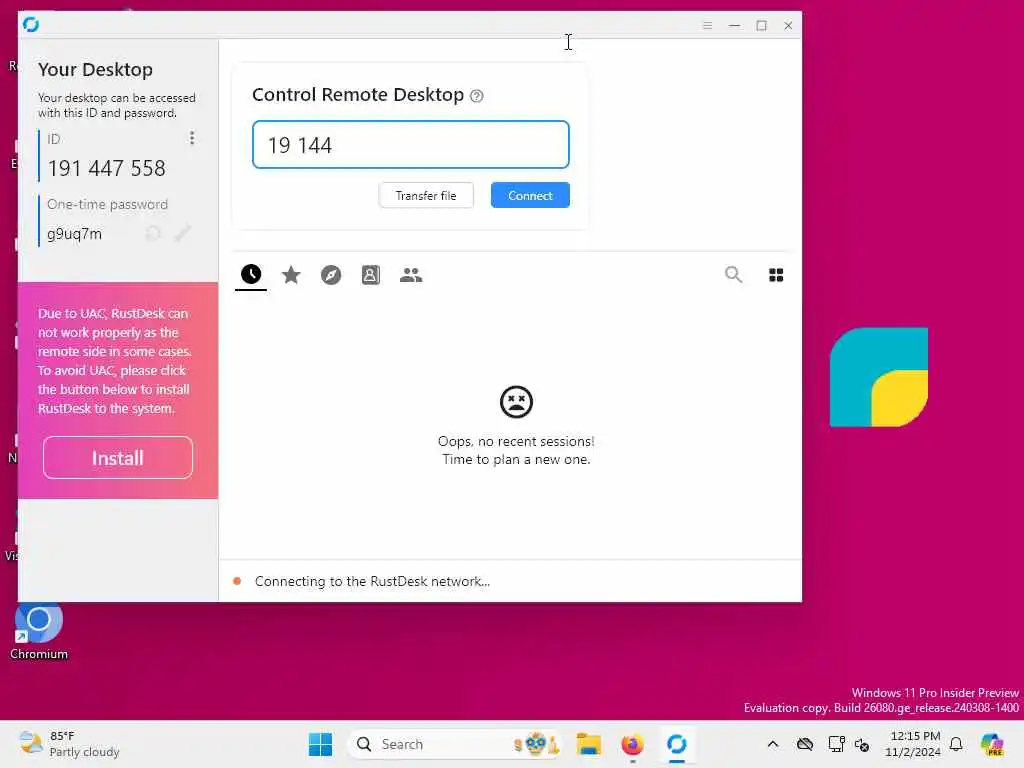The width and height of the screenshot is (1024, 768).
Task: Open the Windows Start menu
Action: point(320,744)
